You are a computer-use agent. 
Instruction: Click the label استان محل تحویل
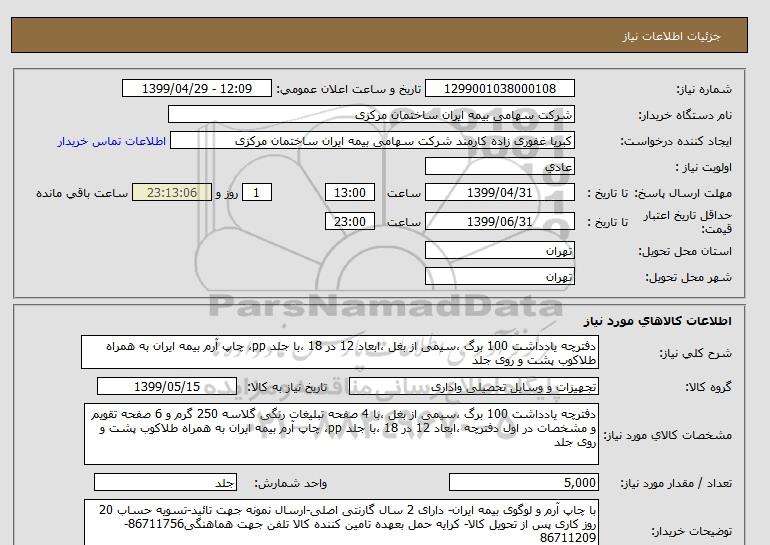coord(685,251)
